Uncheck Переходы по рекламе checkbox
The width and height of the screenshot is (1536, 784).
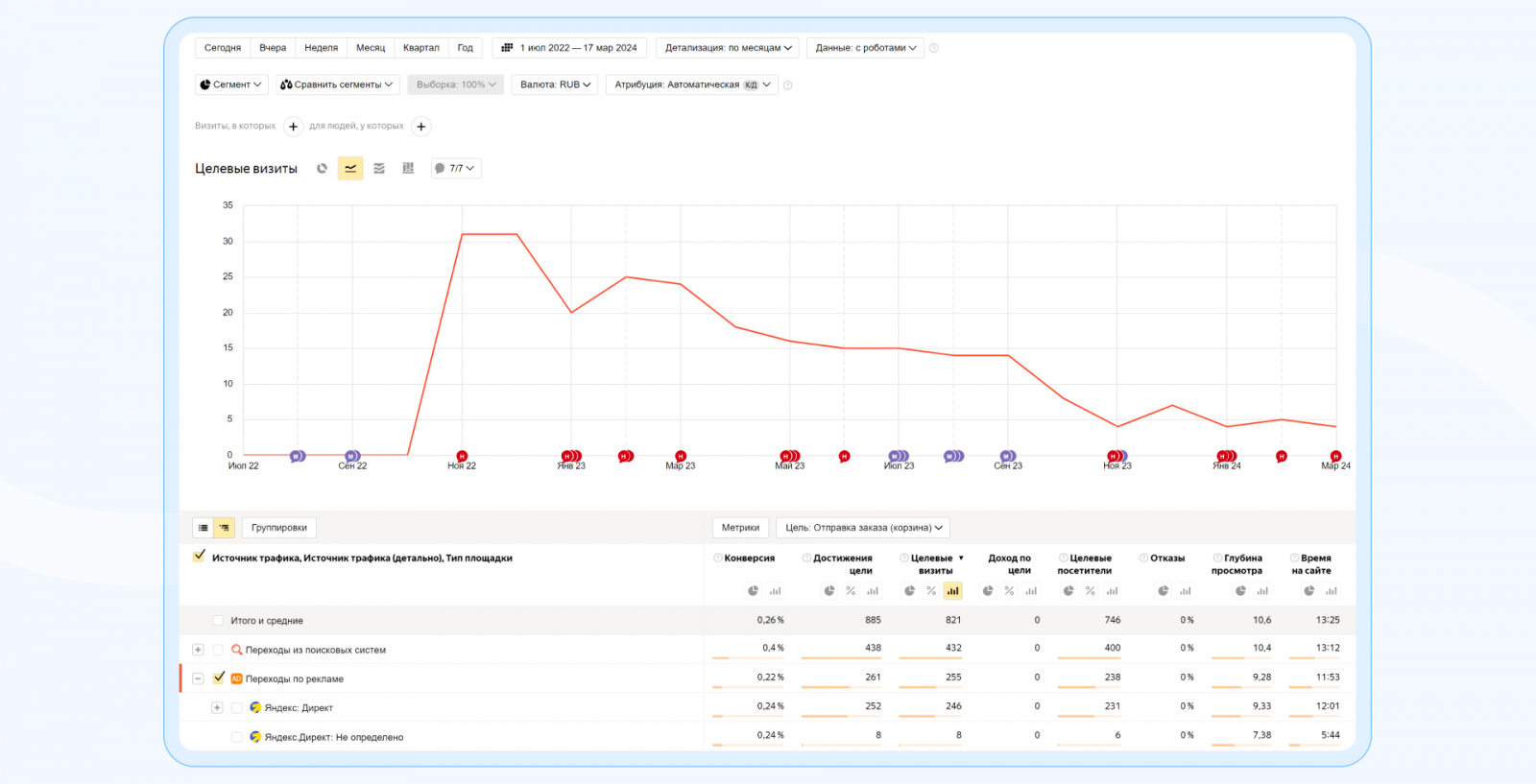(219, 677)
